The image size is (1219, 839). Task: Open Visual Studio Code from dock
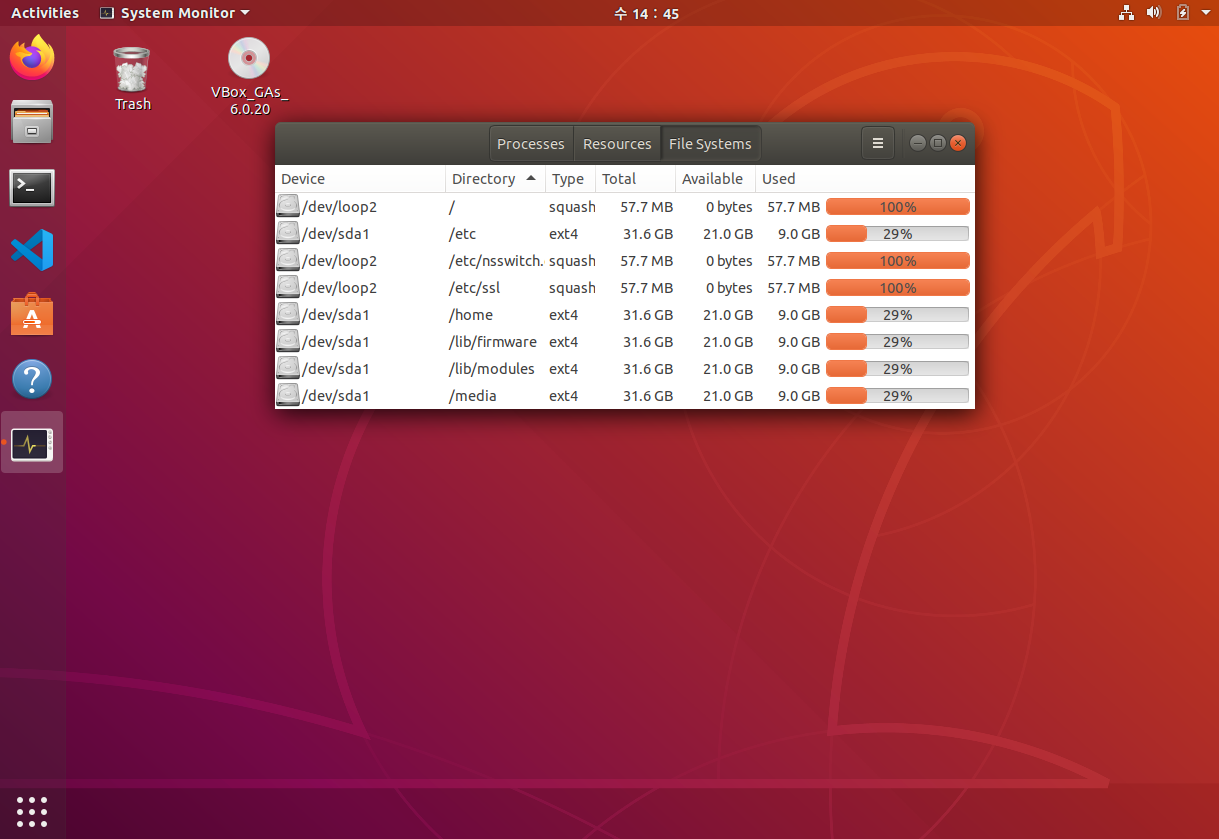coord(32,251)
